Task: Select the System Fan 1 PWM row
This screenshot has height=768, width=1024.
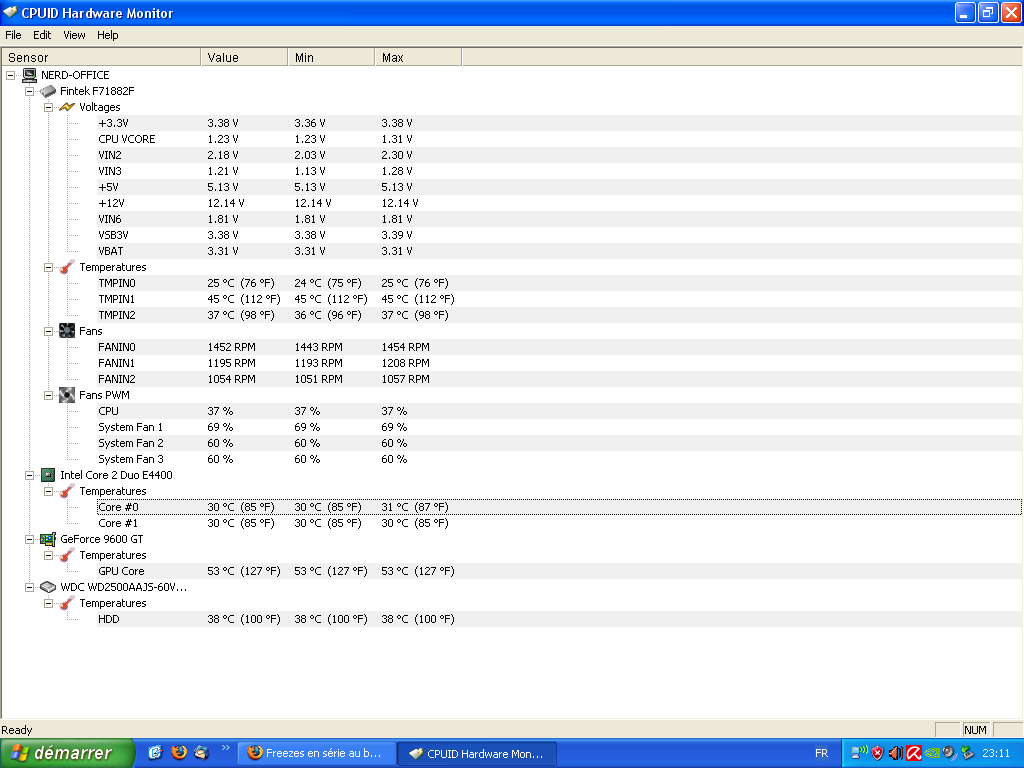Action: [x=559, y=427]
